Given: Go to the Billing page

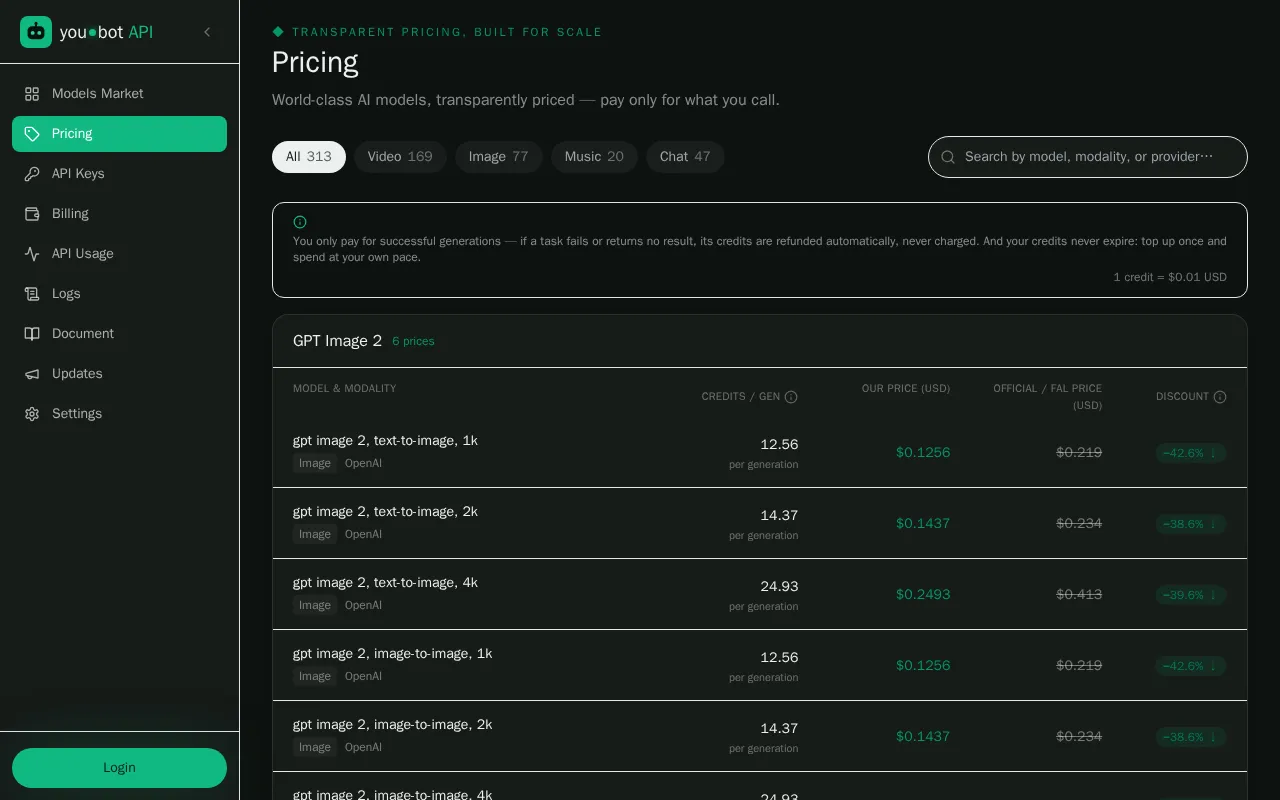Looking at the screenshot, I should (119, 213).
